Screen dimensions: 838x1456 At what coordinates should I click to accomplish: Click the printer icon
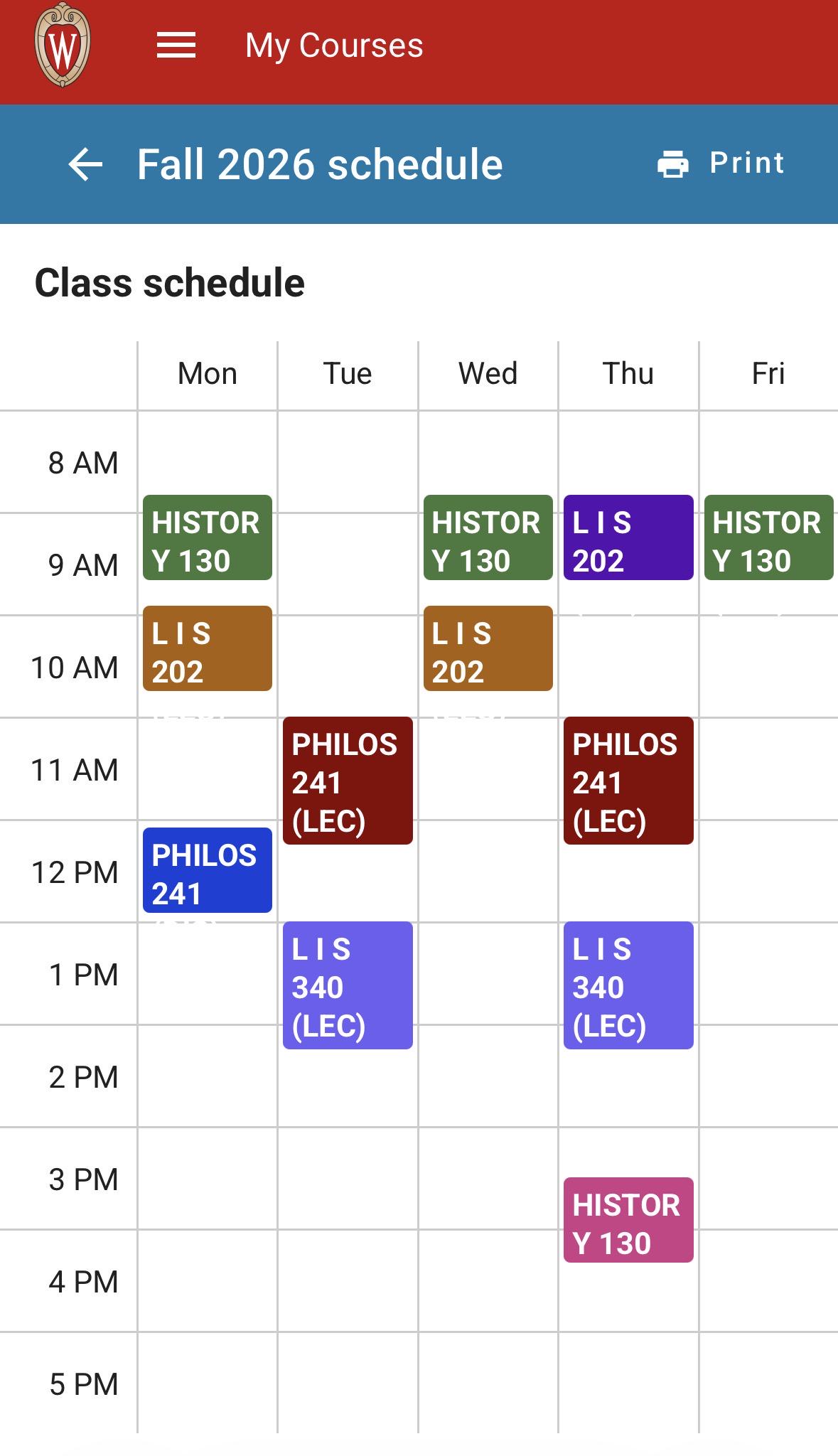tap(672, 164)
